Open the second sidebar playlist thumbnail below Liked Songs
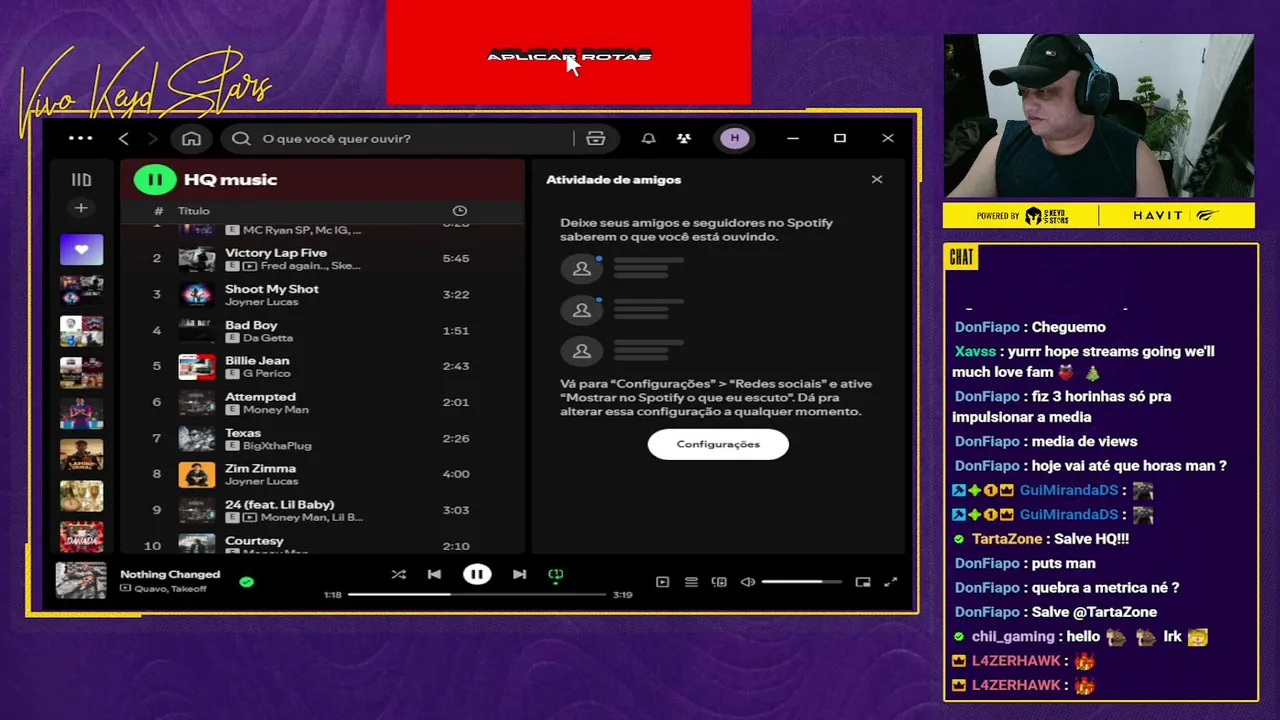The width and height of the screenshot is (1280, 720). coord(81,331)
